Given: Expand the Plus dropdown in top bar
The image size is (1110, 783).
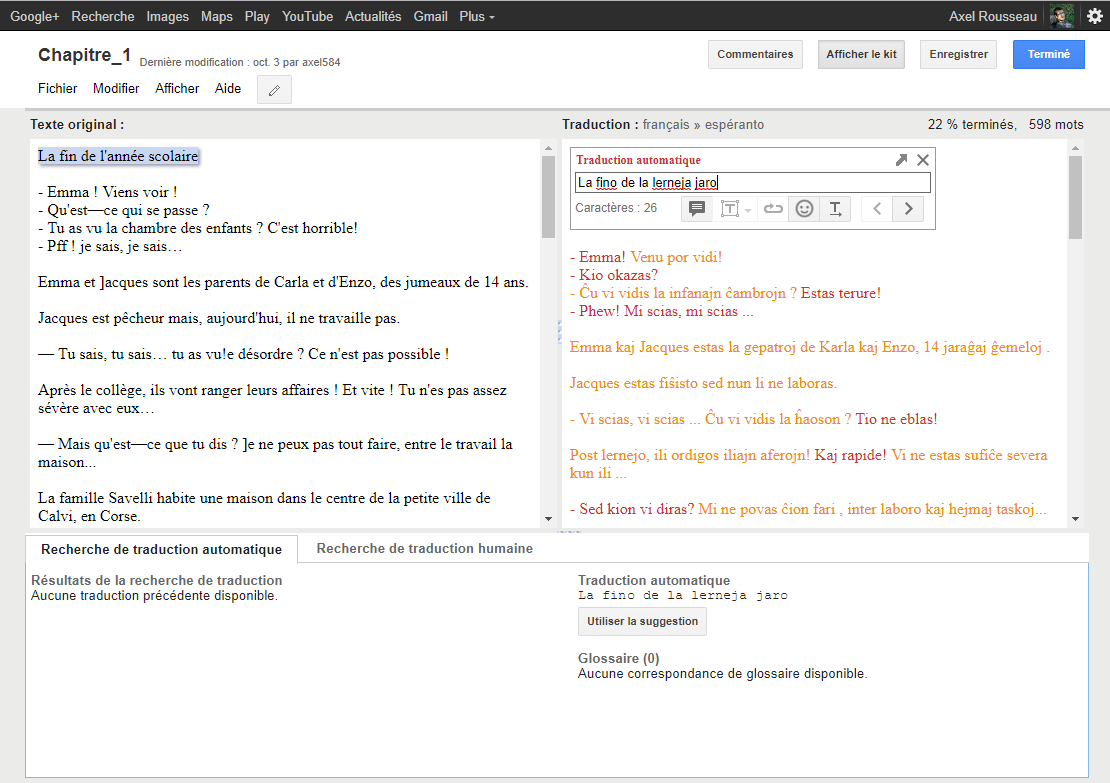Looking at the screenshot, I should pyautogui.click(x=477, y=17).
